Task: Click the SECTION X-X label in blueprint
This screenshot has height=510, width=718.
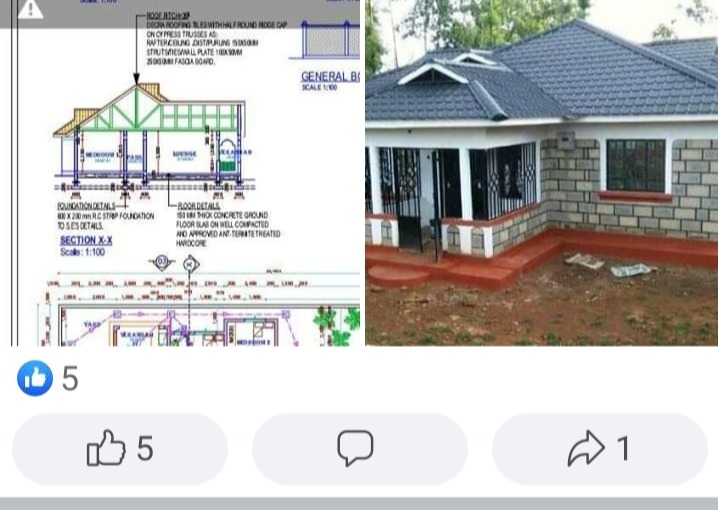Action: (x=86, y=240)
